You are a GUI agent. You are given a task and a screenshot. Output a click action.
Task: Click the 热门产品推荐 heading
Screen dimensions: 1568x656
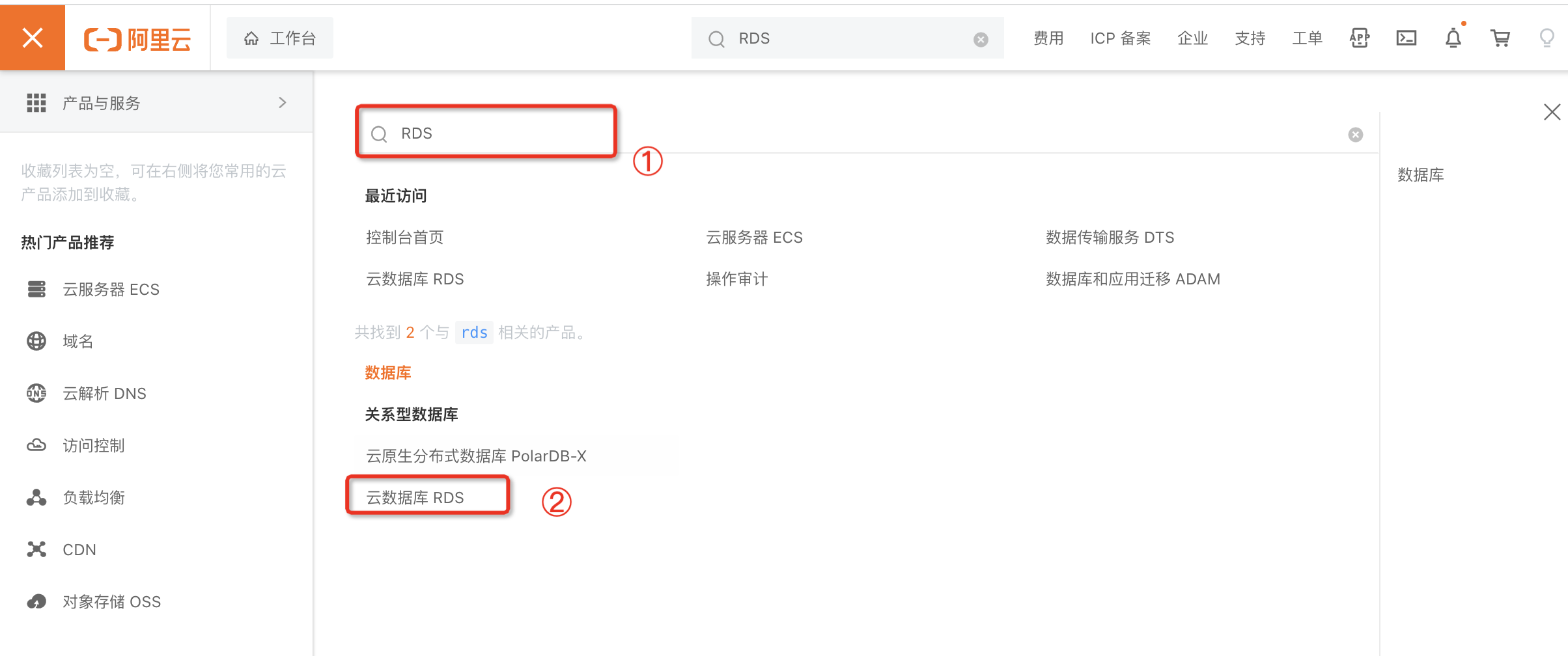point(68,243)
